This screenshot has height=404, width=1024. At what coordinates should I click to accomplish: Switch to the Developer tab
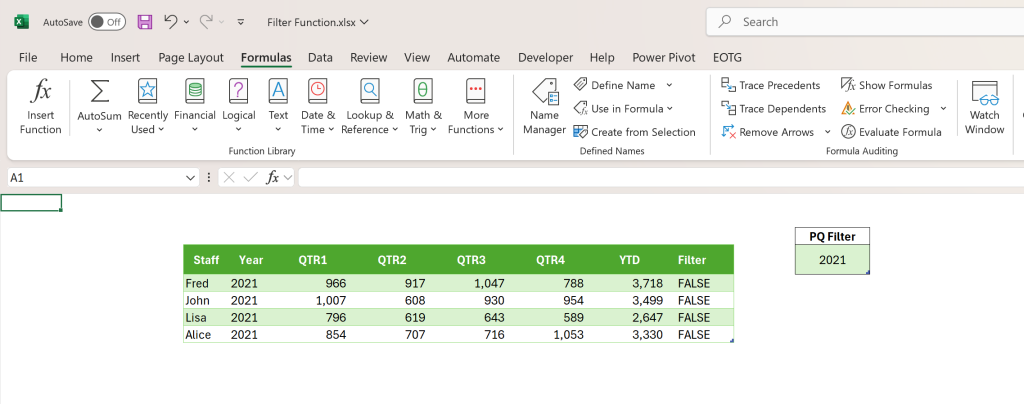[545, 57]
